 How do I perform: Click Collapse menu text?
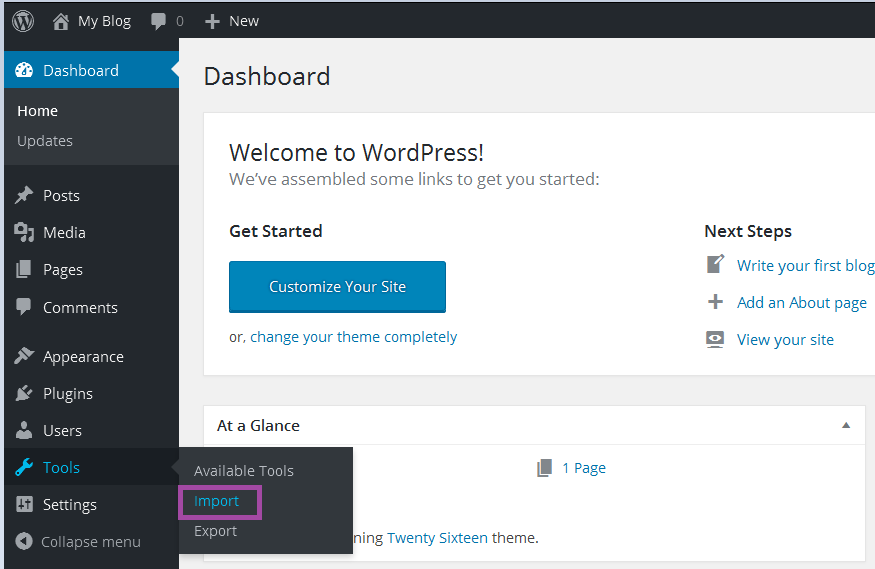pyautogui.click(x=91, y=542)
